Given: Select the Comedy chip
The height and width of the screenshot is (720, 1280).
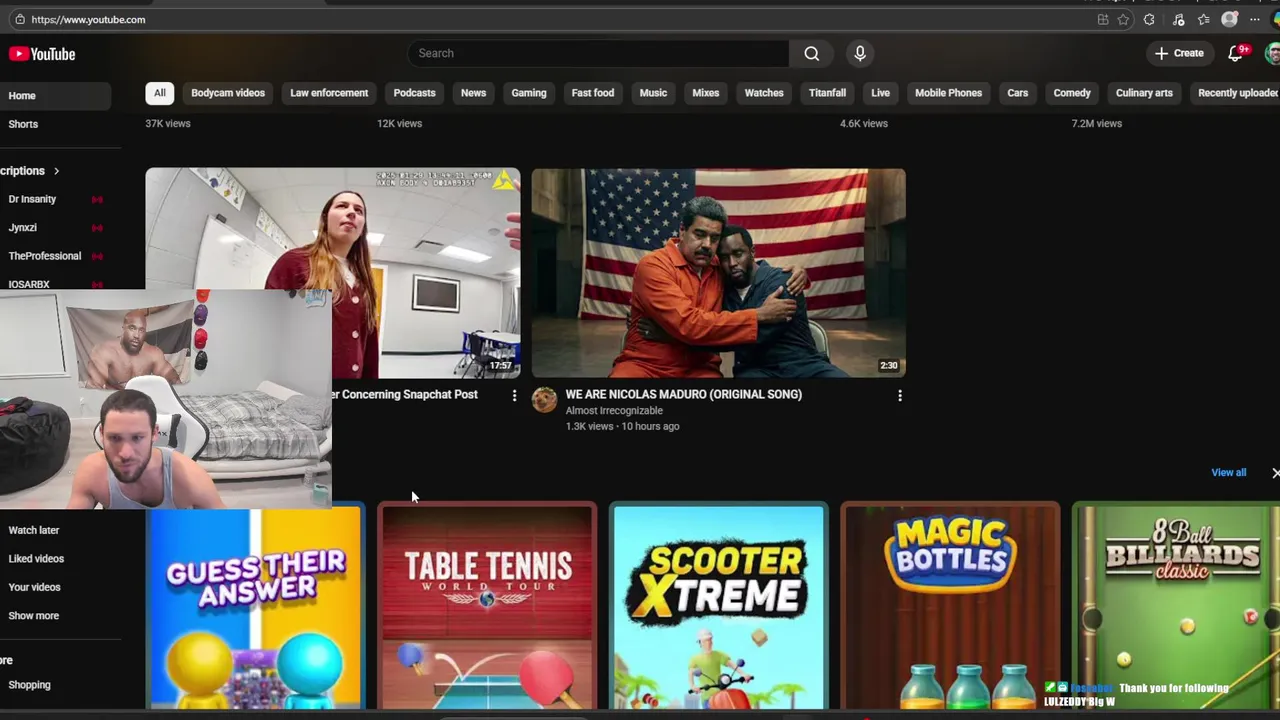Looking at the screenshot, I should coord(1072,93).
